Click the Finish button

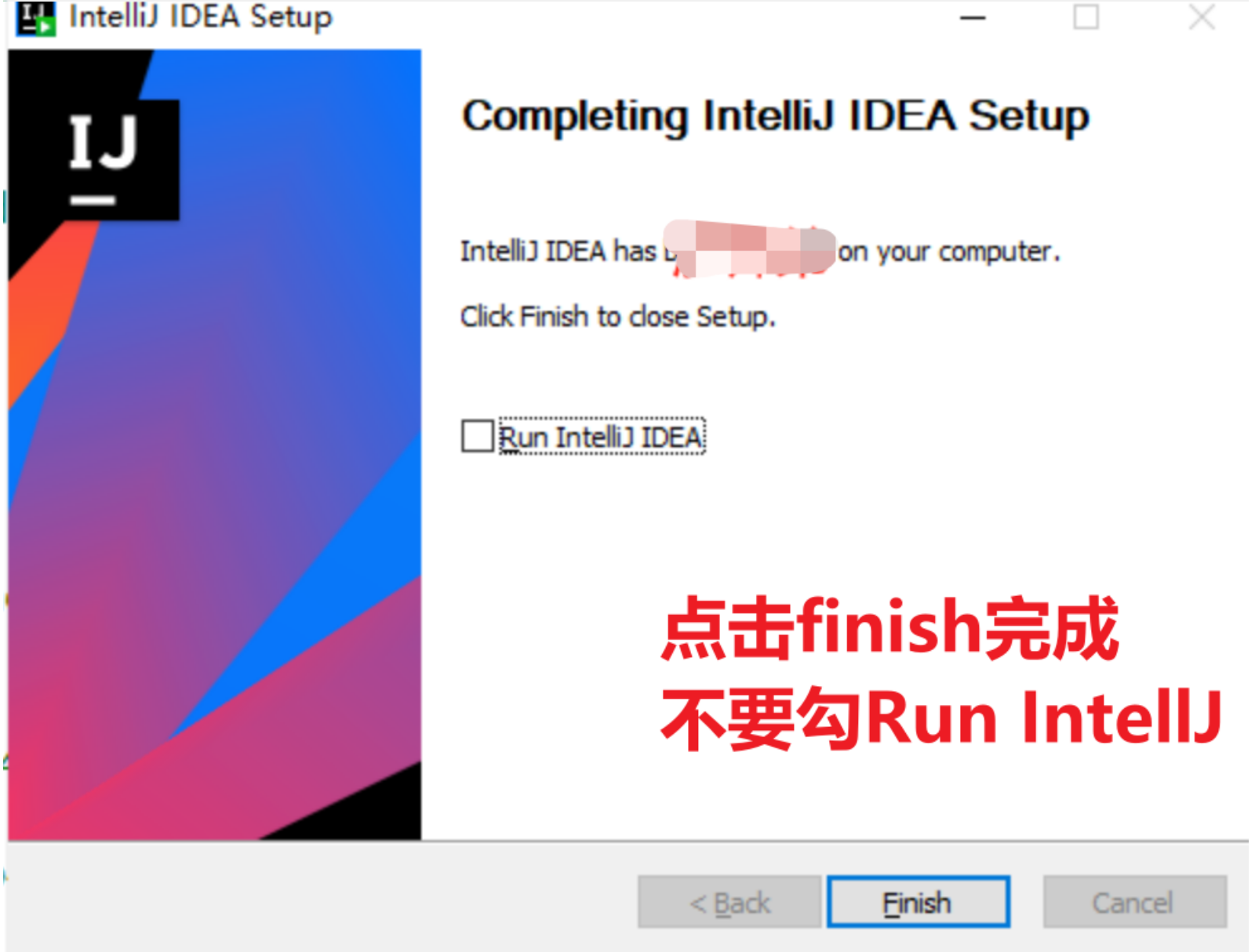(x=918, y=903)
